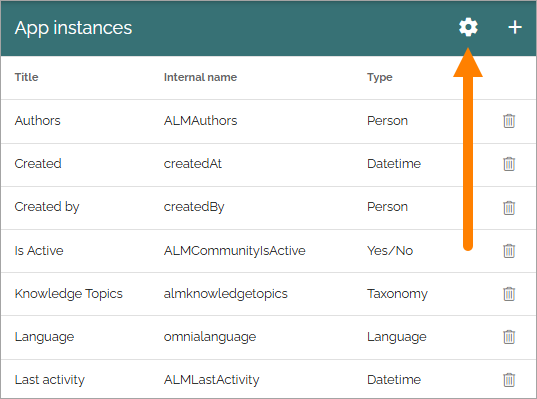Select the almknowledgetopics internal name
Viewport: 537px width, 399px height.
[226, 294]
